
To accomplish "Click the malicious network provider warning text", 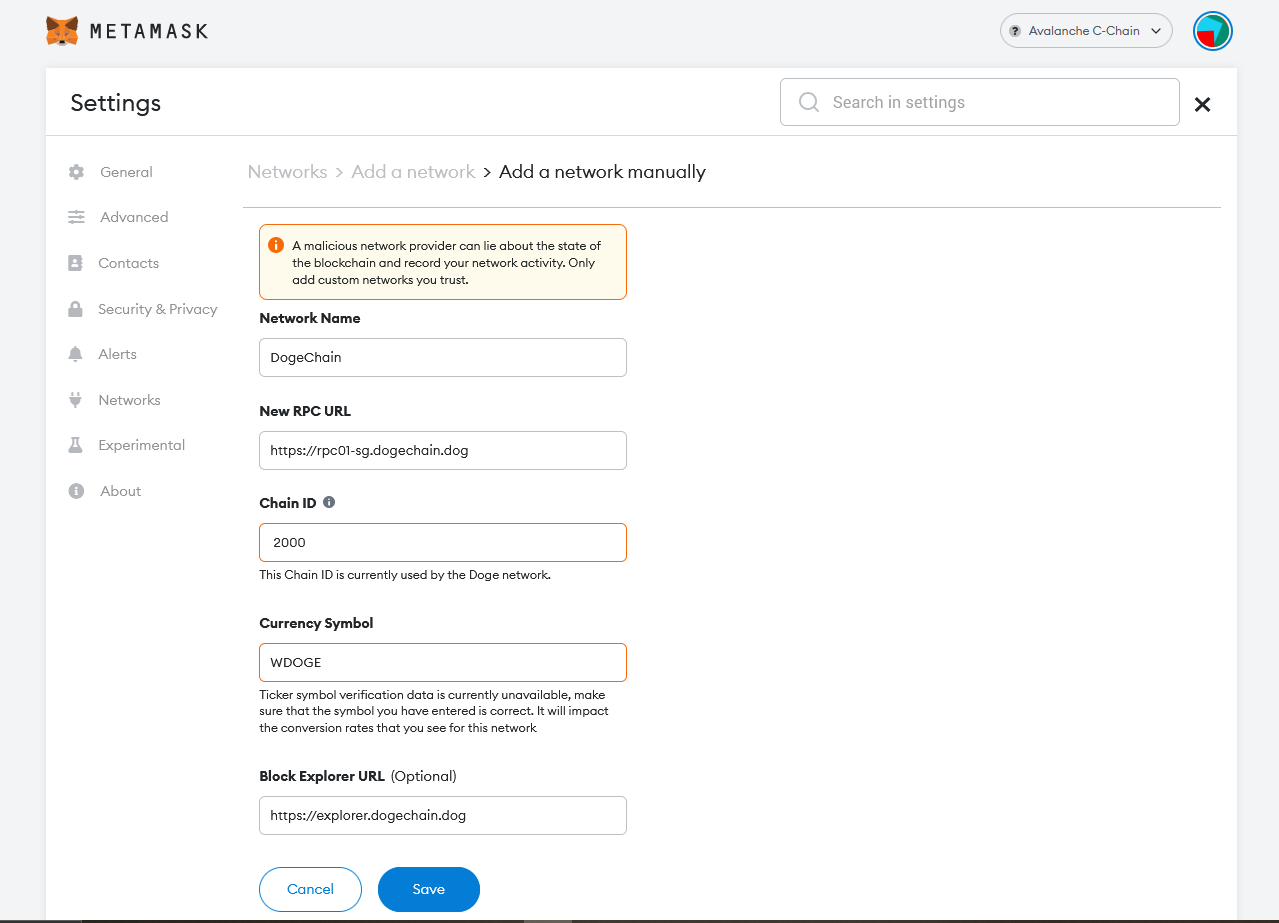I will (x=446, y=262).
